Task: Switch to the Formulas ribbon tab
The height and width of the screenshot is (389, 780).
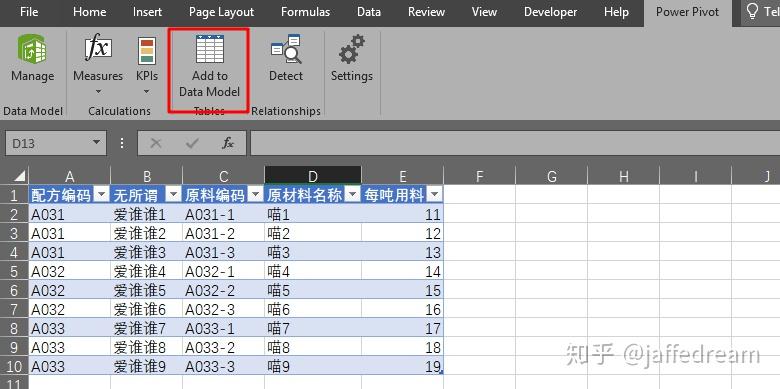Action: coord(305,12)
